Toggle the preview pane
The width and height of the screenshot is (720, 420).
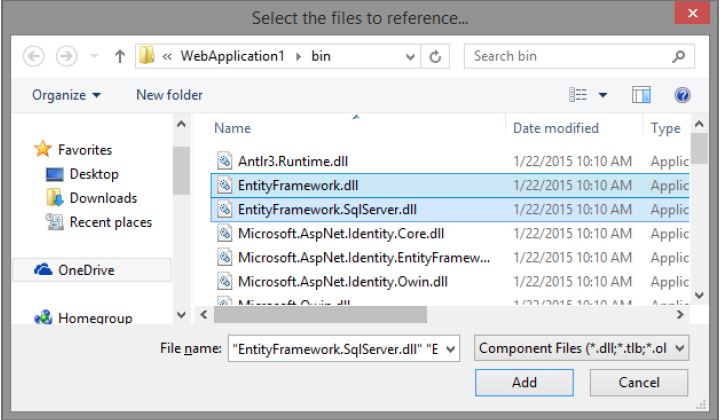click(641, 95)
